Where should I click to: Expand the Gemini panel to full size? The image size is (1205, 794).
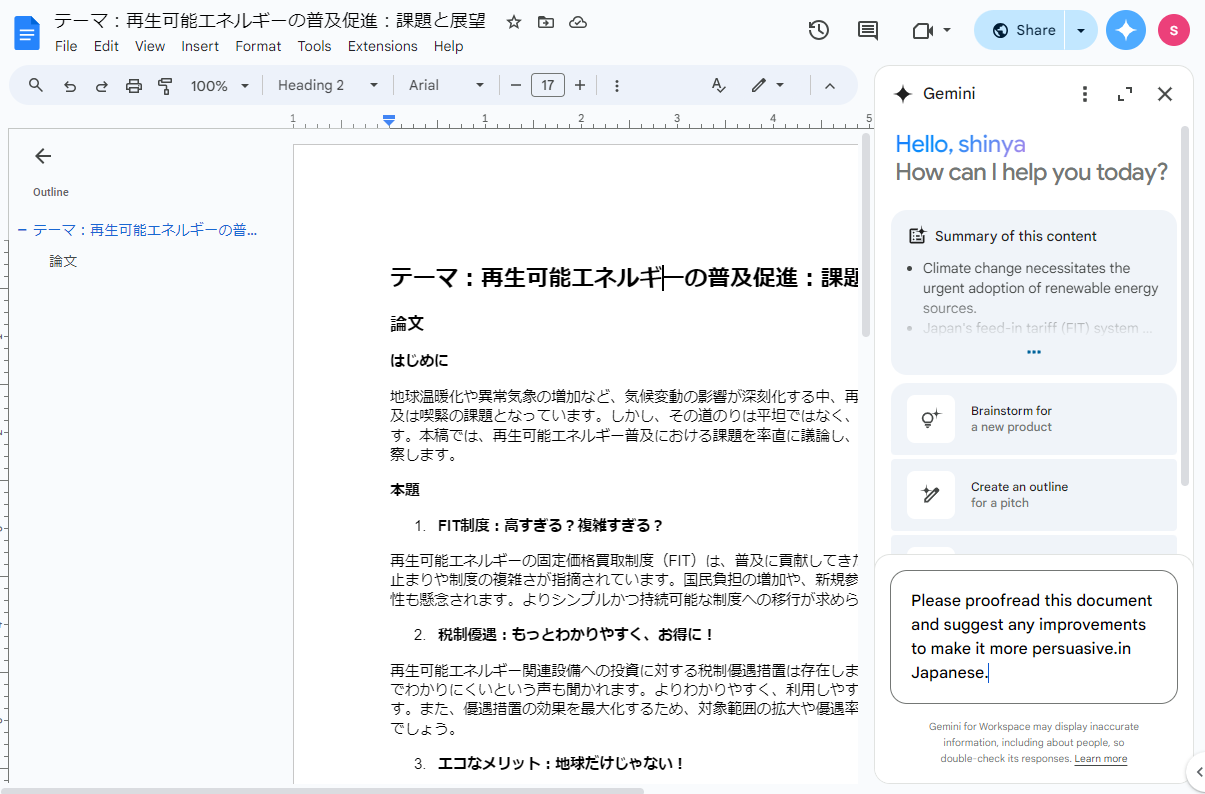point(1125,94)
